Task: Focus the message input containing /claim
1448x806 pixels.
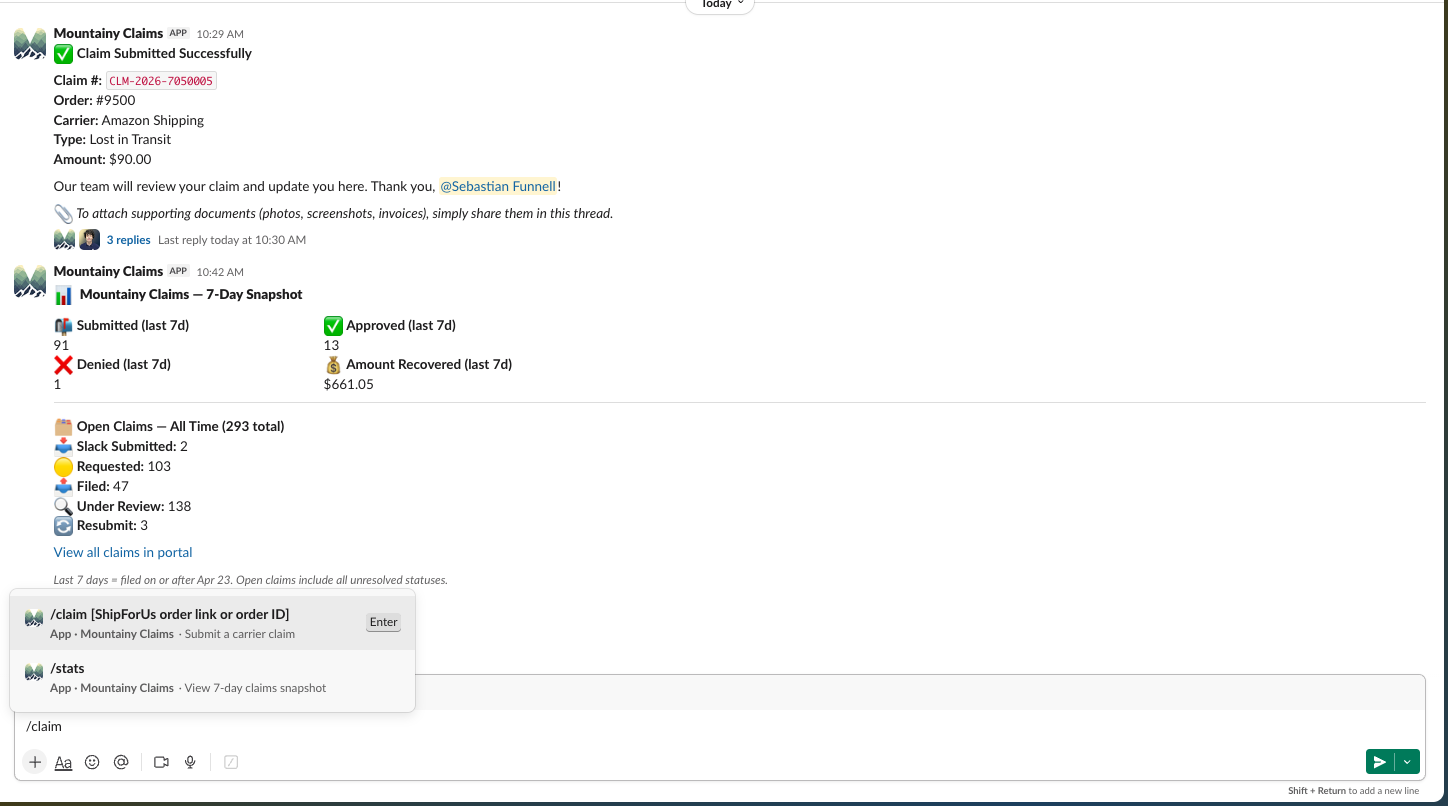Action: pyautogui.click(x=720, y=726)
